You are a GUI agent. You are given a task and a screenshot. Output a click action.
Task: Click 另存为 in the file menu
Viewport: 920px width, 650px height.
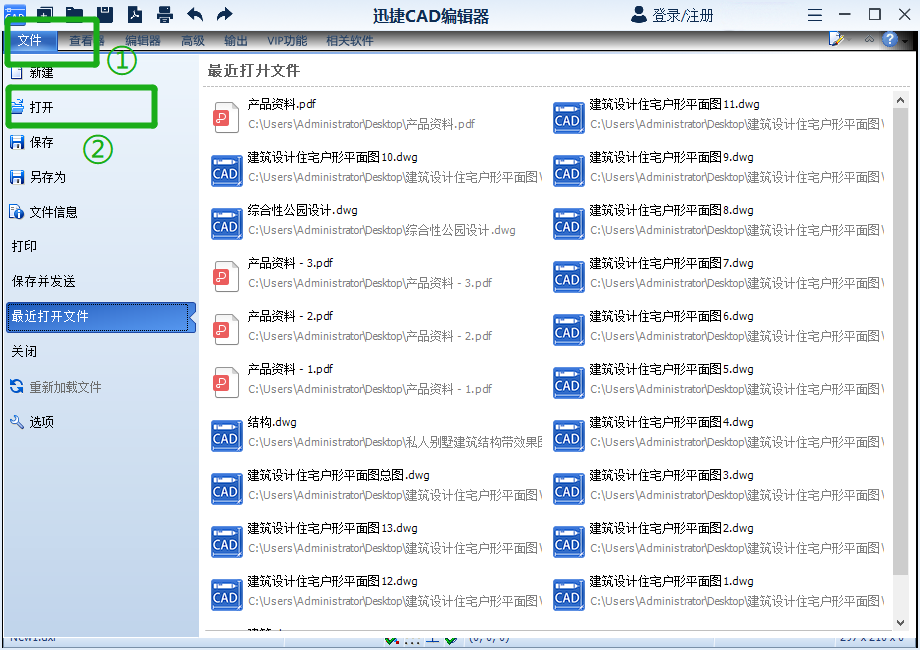pyautogui.click(x=47, y=177)
